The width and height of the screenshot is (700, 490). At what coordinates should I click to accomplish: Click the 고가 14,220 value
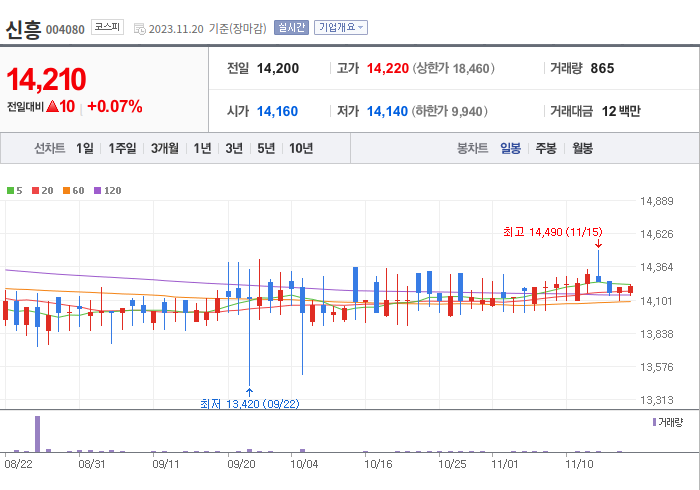(x=388, y=68)
